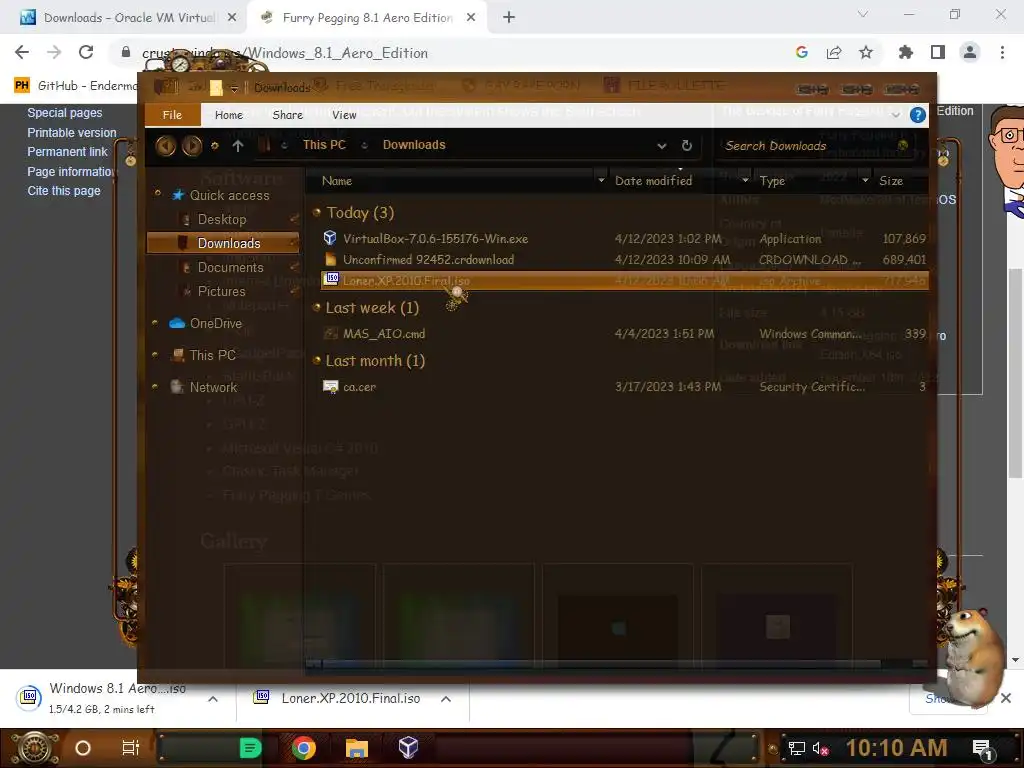Open address bar history dropdown

click(662, 146)
